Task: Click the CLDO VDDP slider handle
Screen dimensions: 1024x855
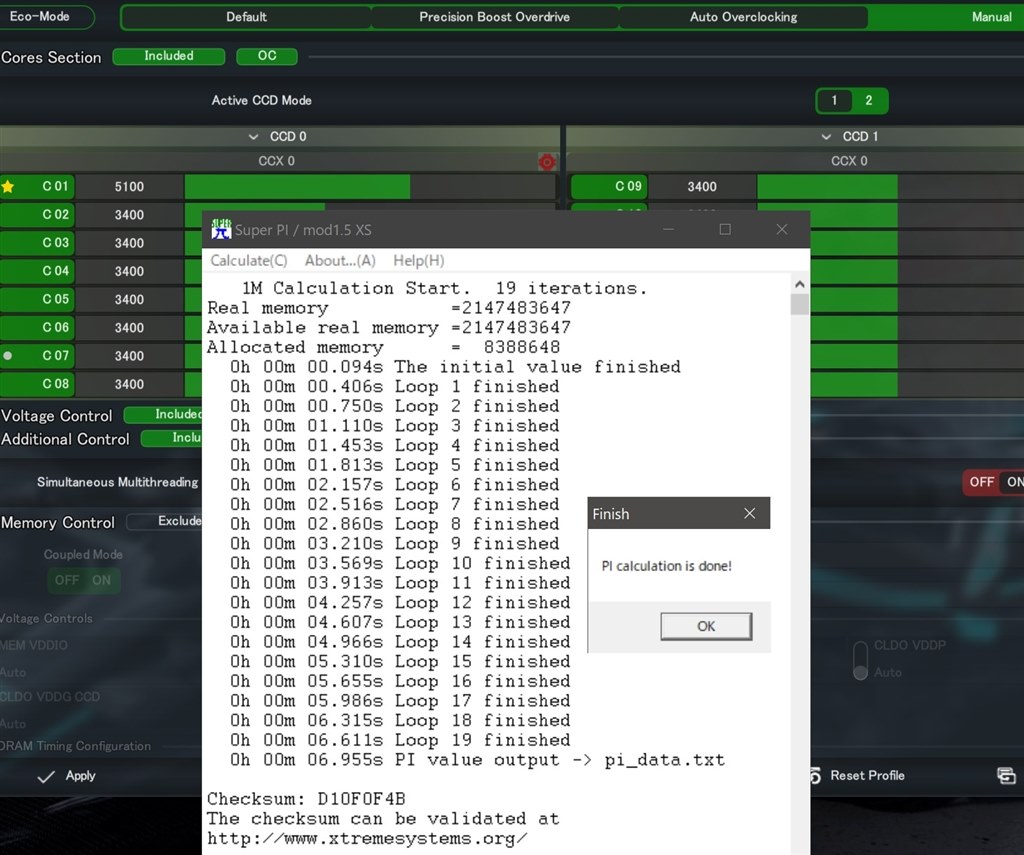Action: (861, 671)
